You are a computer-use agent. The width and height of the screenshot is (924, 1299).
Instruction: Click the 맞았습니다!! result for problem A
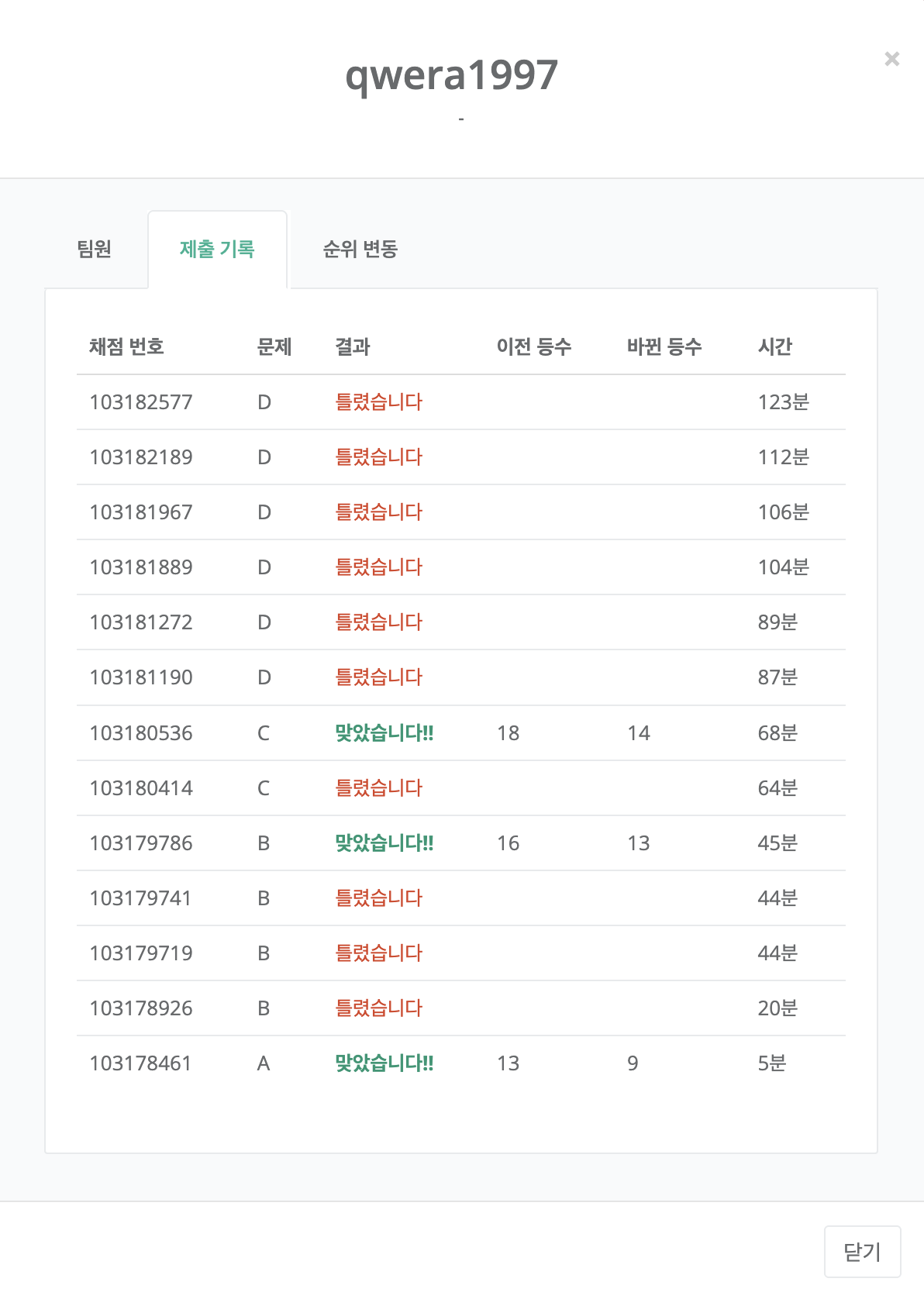(384, 1063)
